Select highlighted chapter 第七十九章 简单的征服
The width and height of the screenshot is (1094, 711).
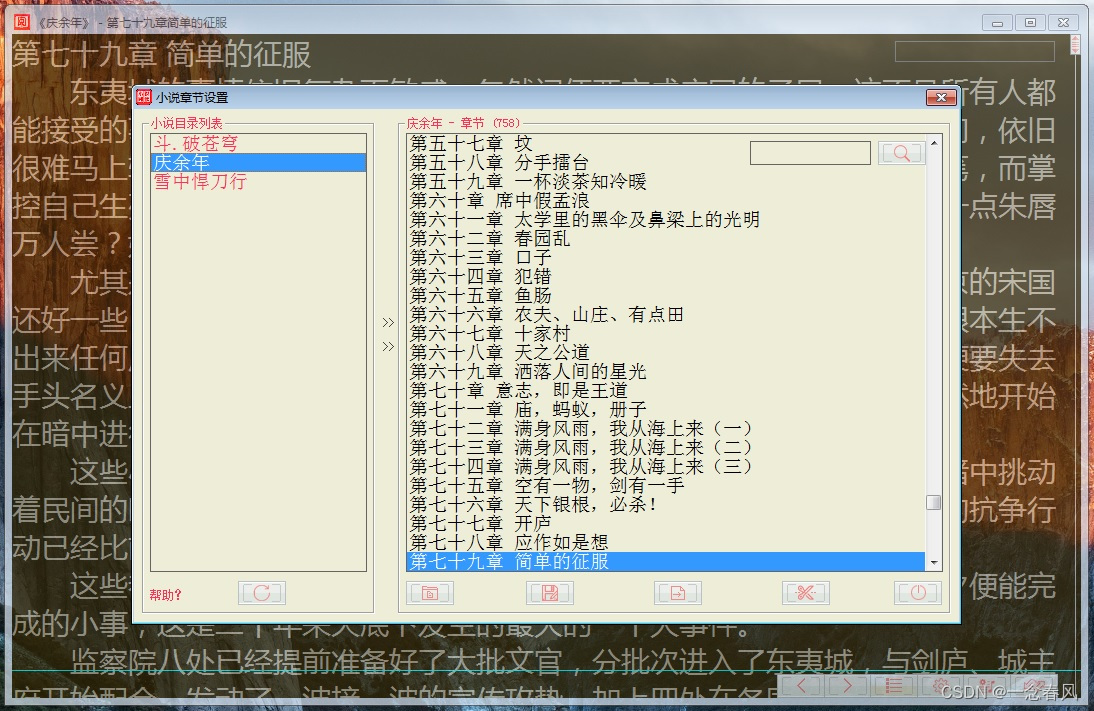666,561
